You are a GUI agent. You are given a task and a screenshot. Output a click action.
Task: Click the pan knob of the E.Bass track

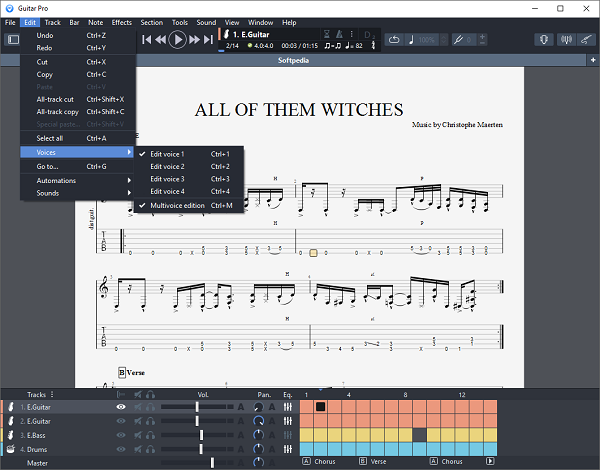point(259,436)
